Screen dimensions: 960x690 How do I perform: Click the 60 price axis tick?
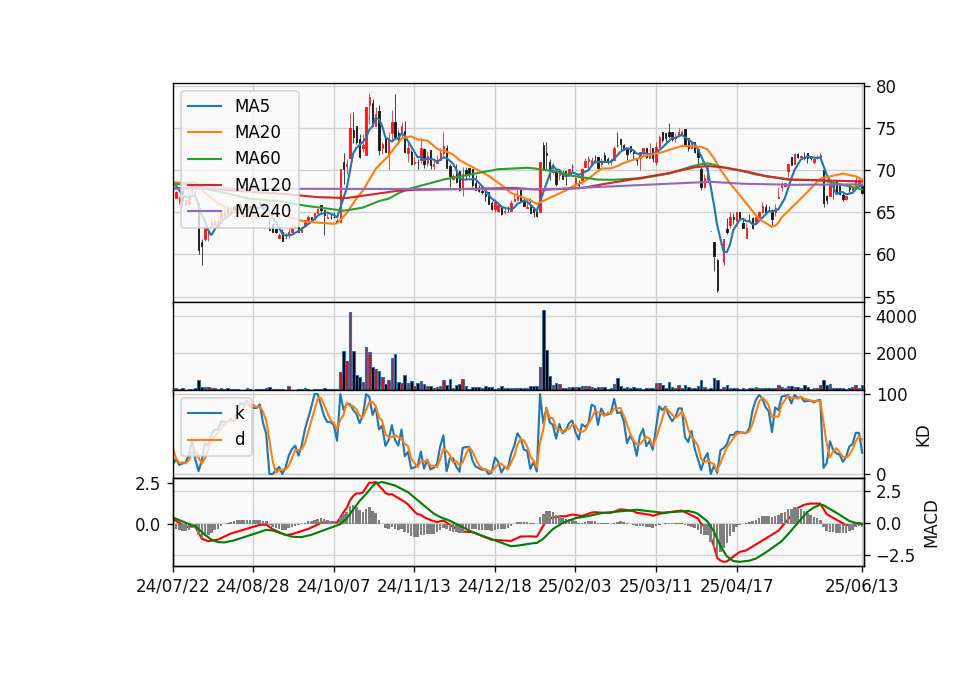pyautogui.click(x=885, y=255)
